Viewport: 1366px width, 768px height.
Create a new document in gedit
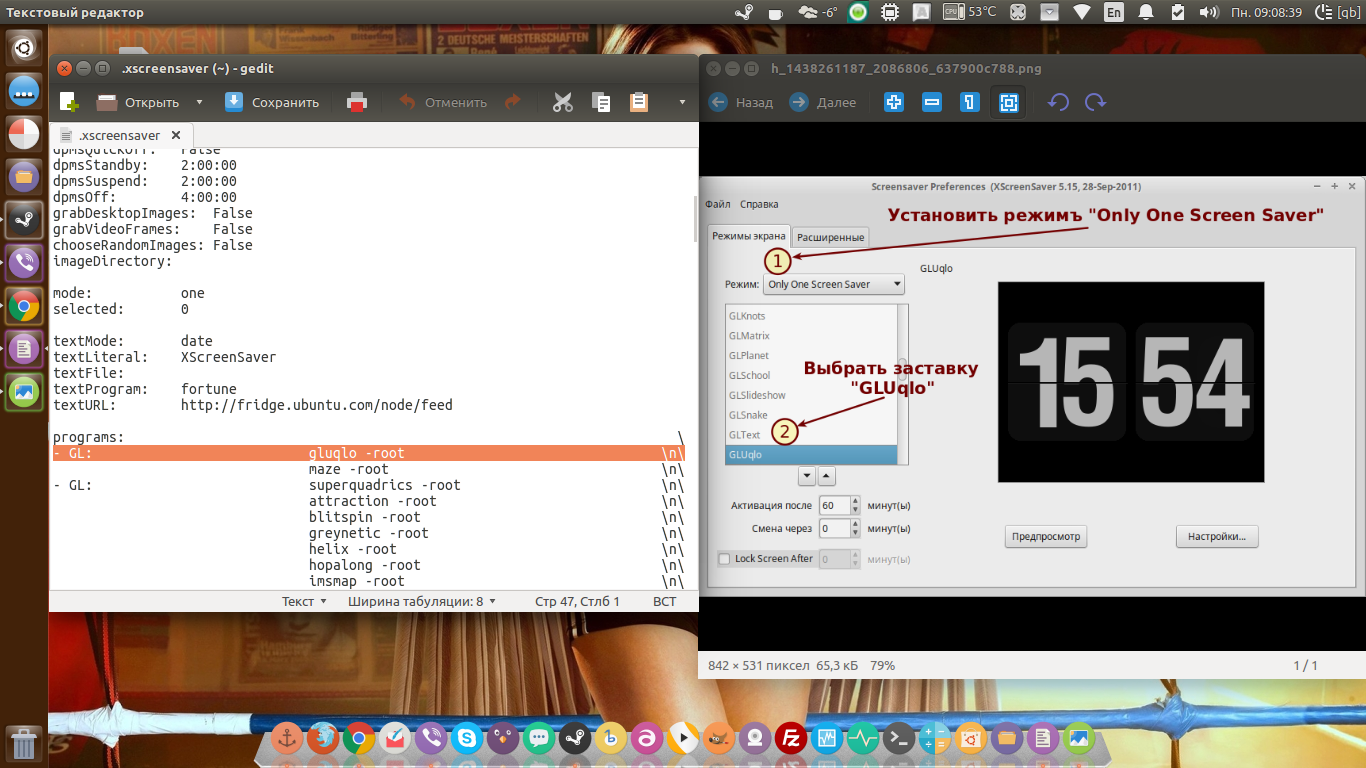pos(69,102)
